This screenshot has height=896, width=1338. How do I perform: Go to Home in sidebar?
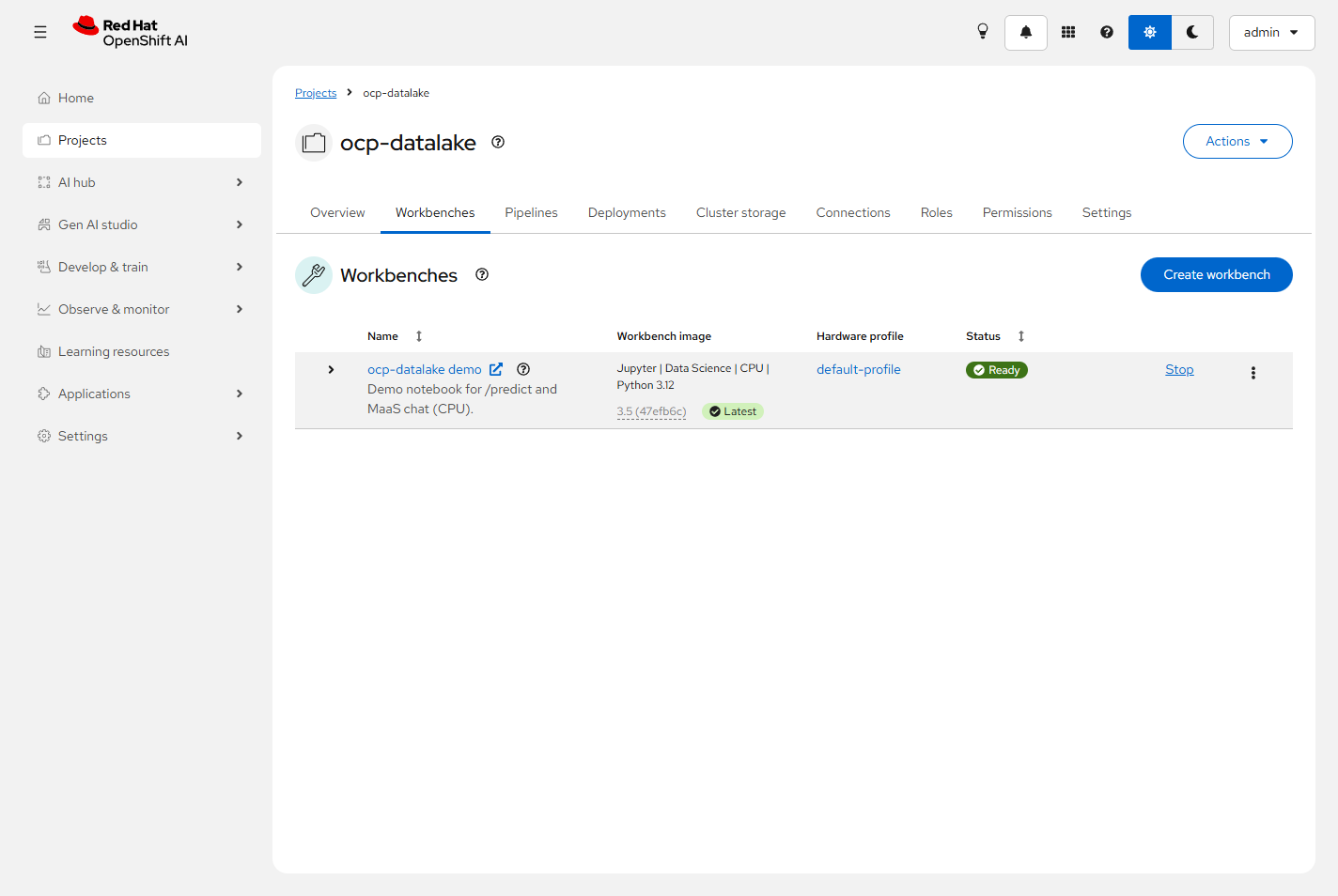click(x=142, y=98)
